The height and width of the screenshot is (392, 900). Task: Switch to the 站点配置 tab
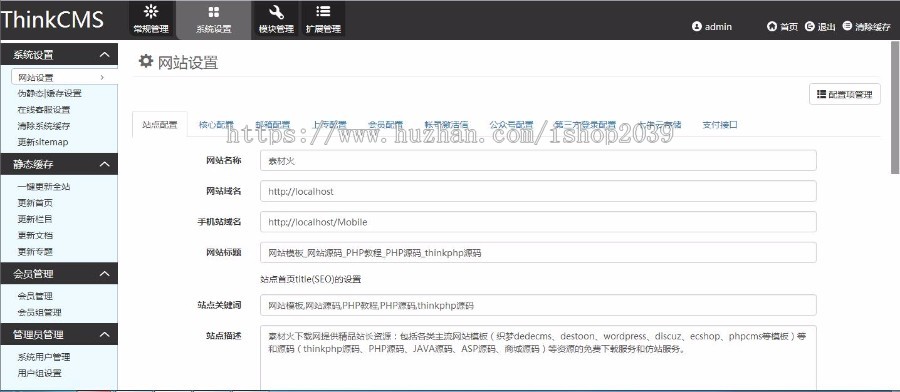[160, 125]
